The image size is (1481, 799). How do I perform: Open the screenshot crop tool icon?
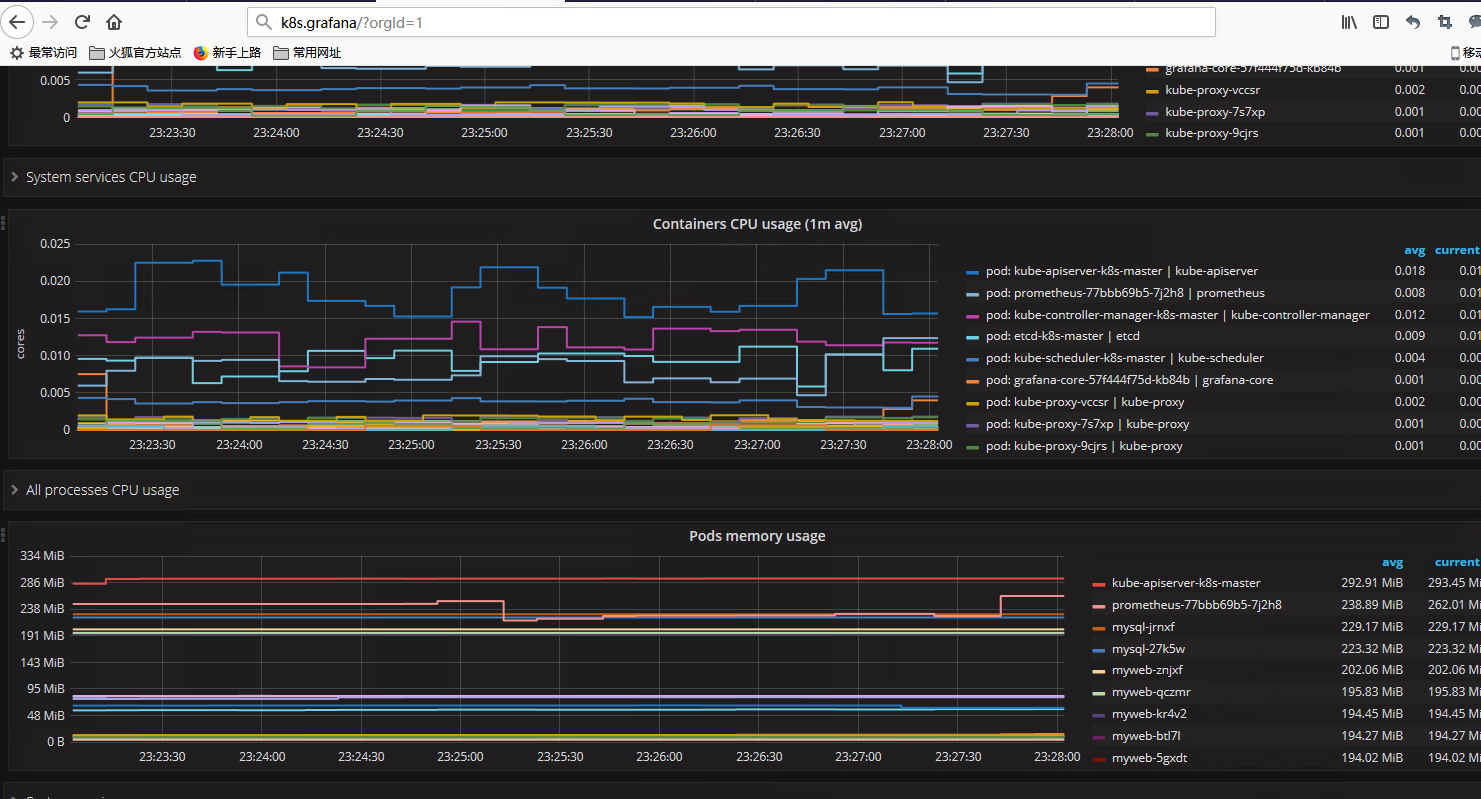tap(1445, 22)
